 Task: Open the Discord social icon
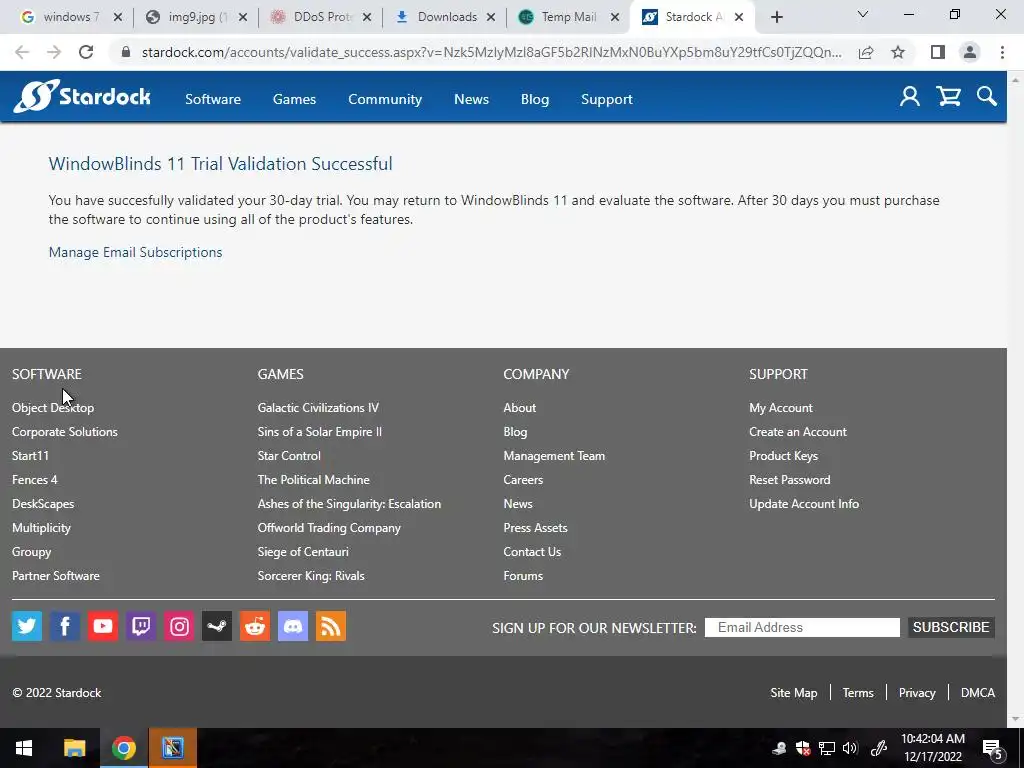pyautogui.click(x=293, y=626)
